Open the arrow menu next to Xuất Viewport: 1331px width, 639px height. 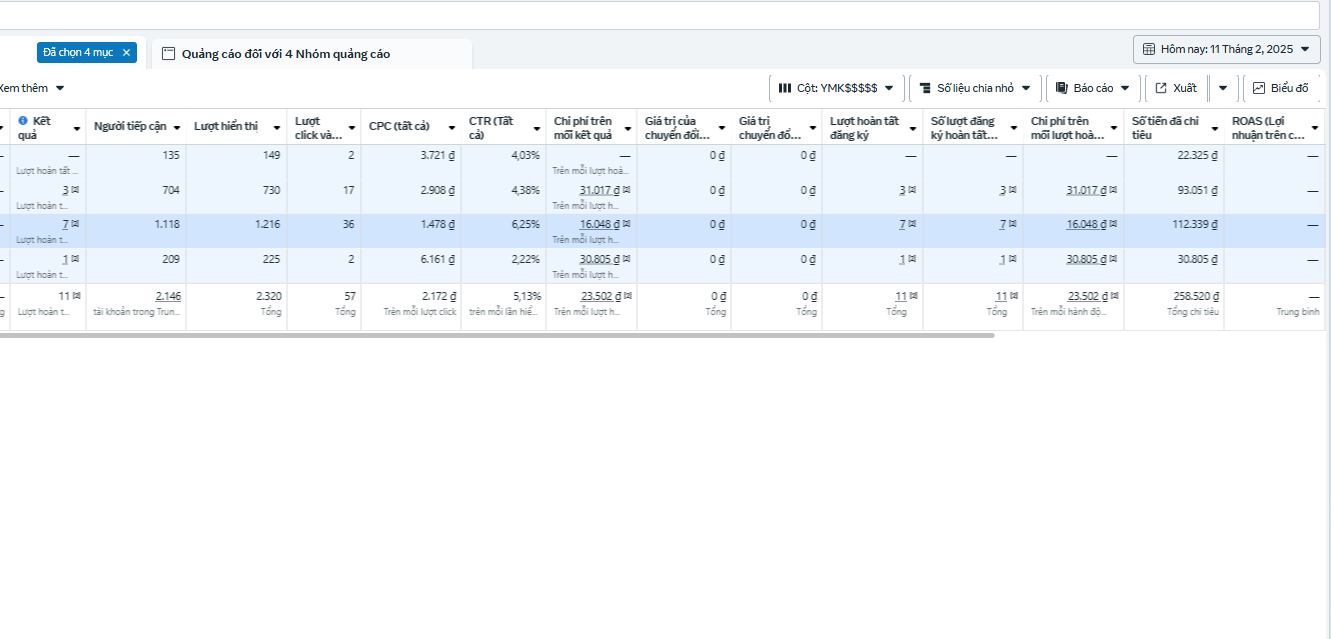1223,88
